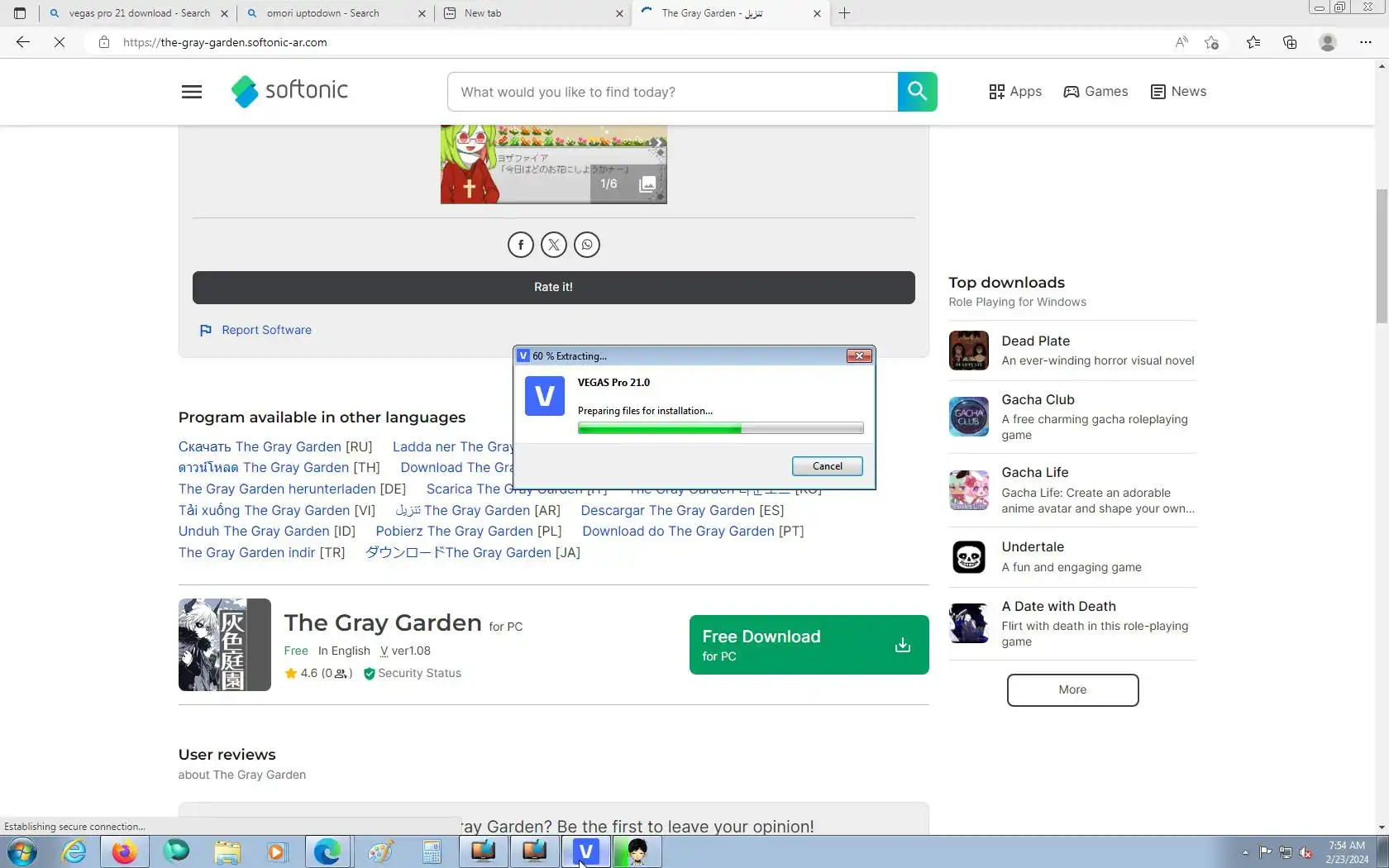Select 'The Gray Garden' browser tab
Image resolution: width=1389 pixels, height=868 pixels.
731,13
